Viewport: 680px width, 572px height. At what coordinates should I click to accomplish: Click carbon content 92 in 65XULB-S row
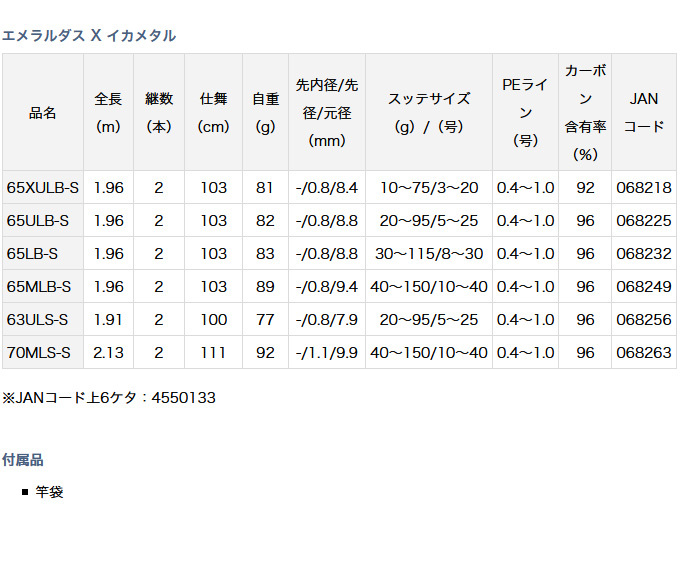point(585,188)
